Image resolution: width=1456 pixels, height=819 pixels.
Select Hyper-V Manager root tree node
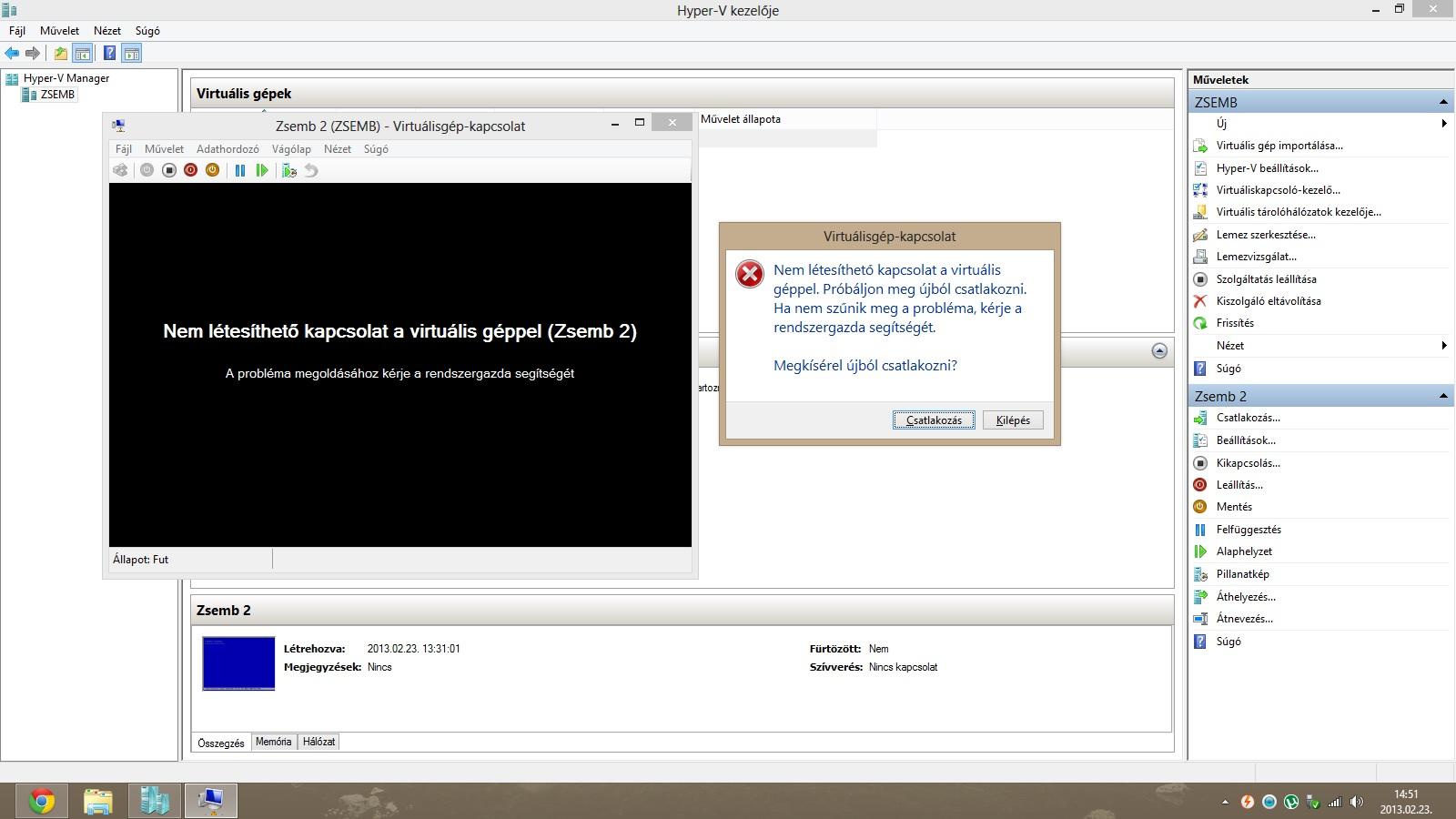[66, 78]
